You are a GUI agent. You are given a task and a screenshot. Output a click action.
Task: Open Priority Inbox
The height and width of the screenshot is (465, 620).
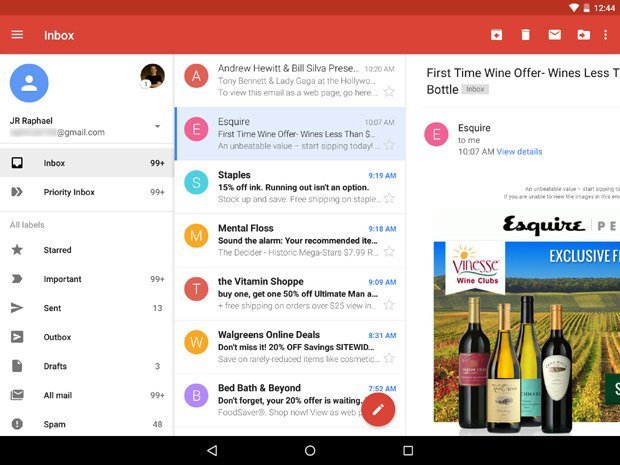click(x=87, y=192)
